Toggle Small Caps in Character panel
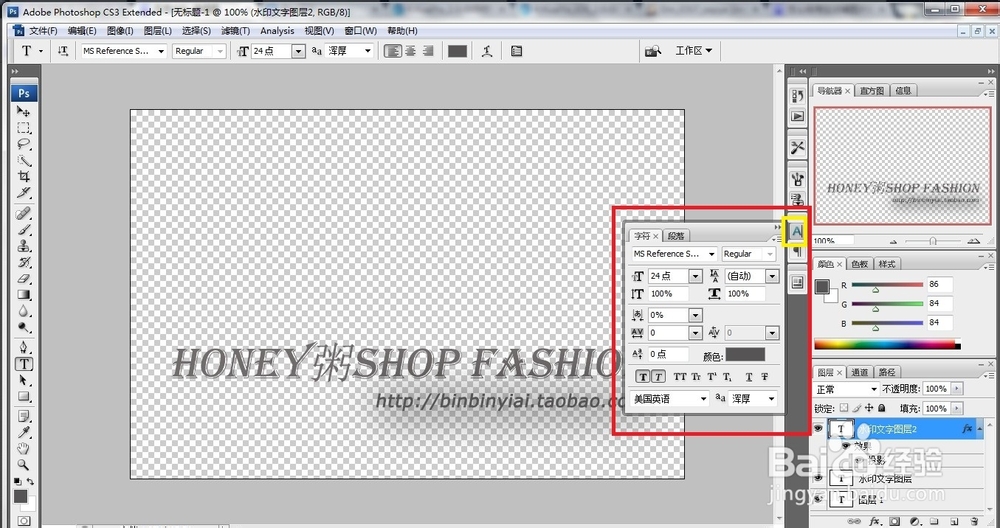This screenshot has width=1000, height=528. pos(696,377)
